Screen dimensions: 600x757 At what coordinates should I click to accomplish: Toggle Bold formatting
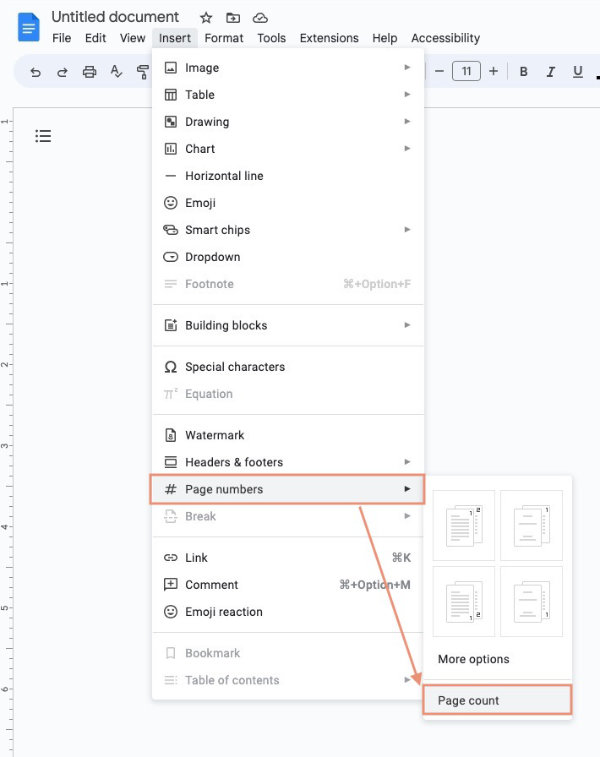(x=523, y=72)
